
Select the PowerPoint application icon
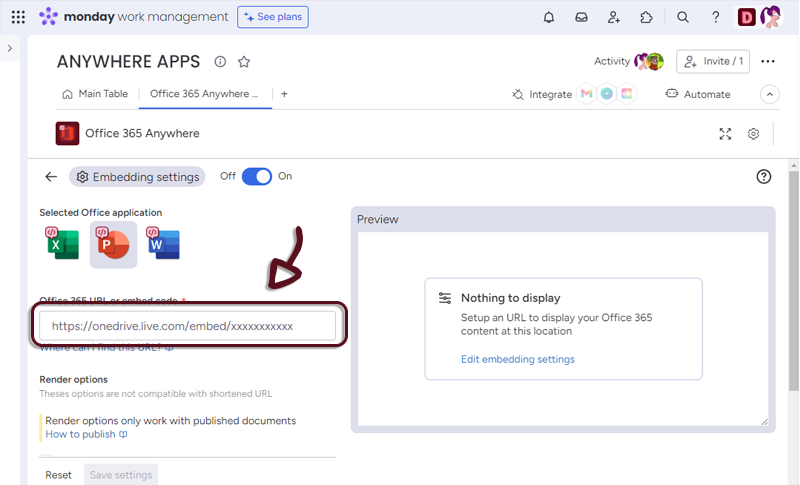113,245
